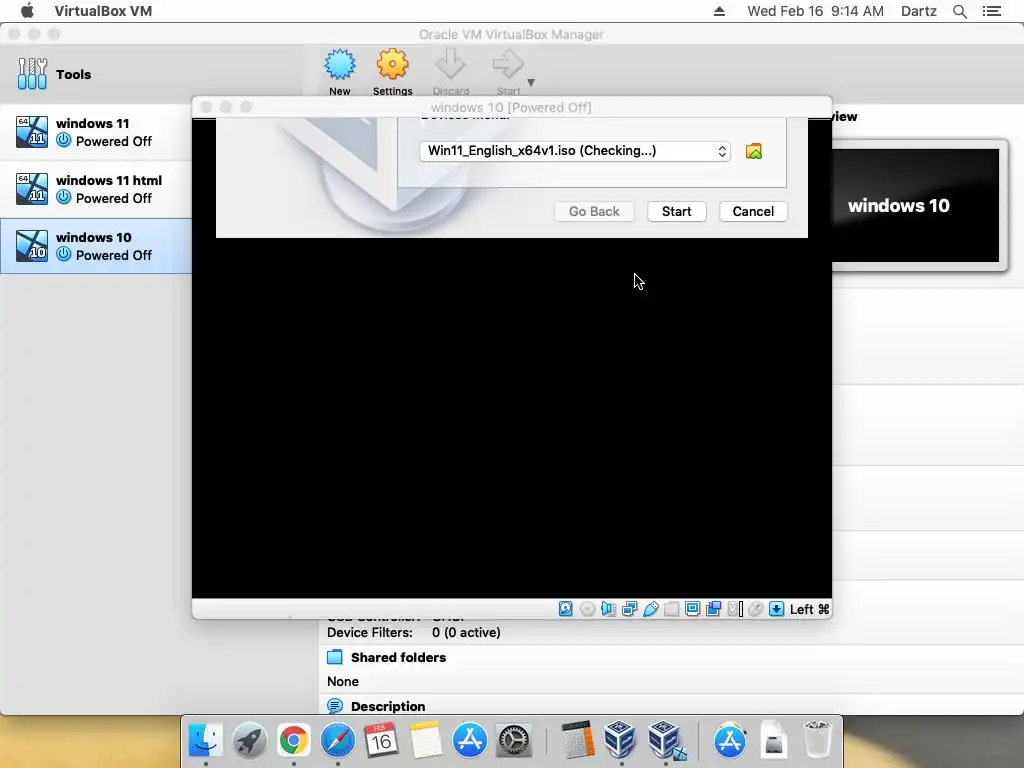Open Notes from the Dock
The width and height of the screenshot is (1024, 768).
click(426, 740)
